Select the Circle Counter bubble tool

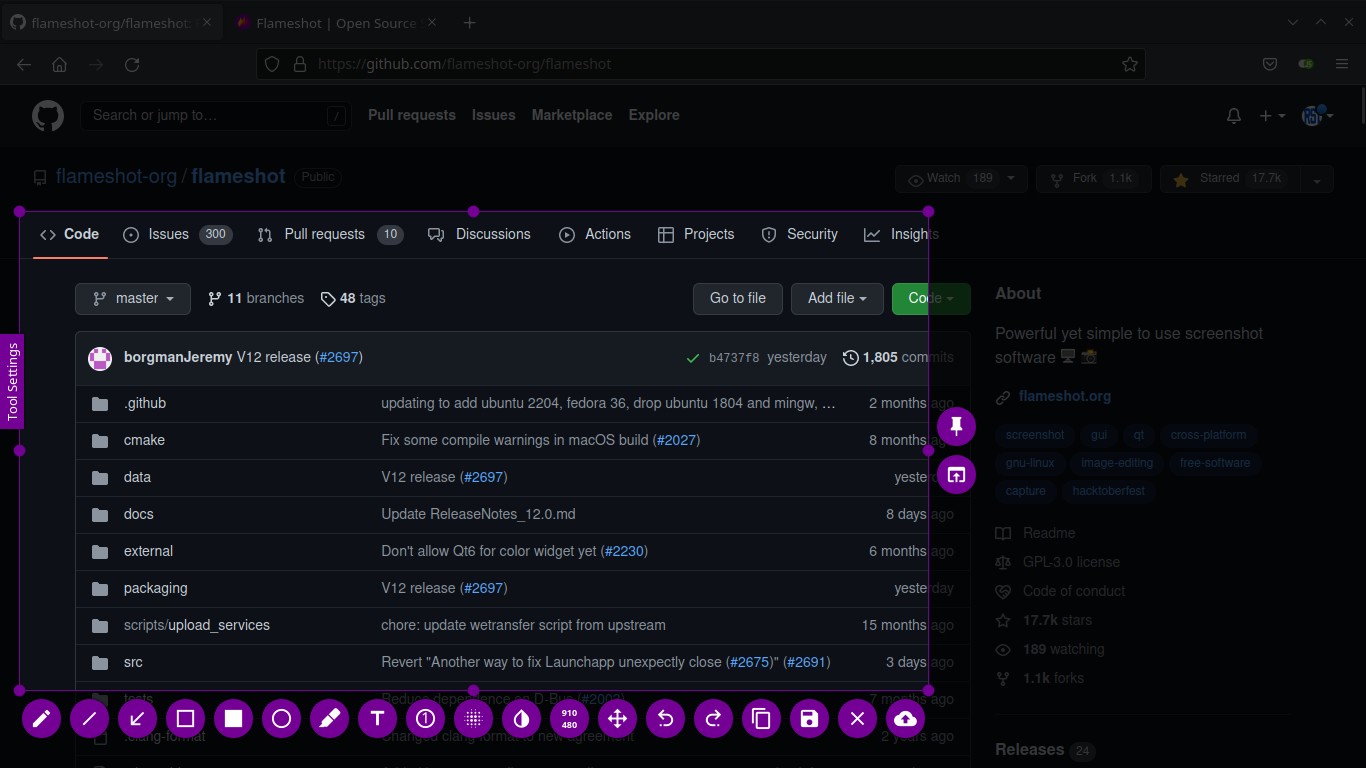click(x=425, y=718)
